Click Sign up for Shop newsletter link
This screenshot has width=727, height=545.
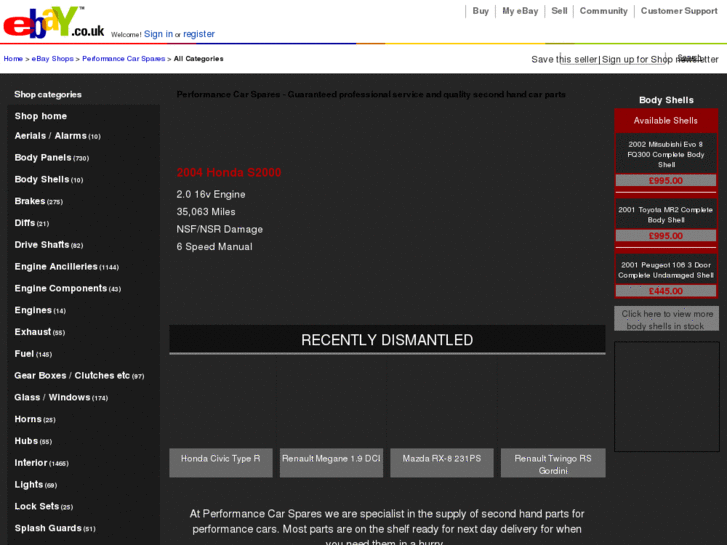click(x=660, y=59)
